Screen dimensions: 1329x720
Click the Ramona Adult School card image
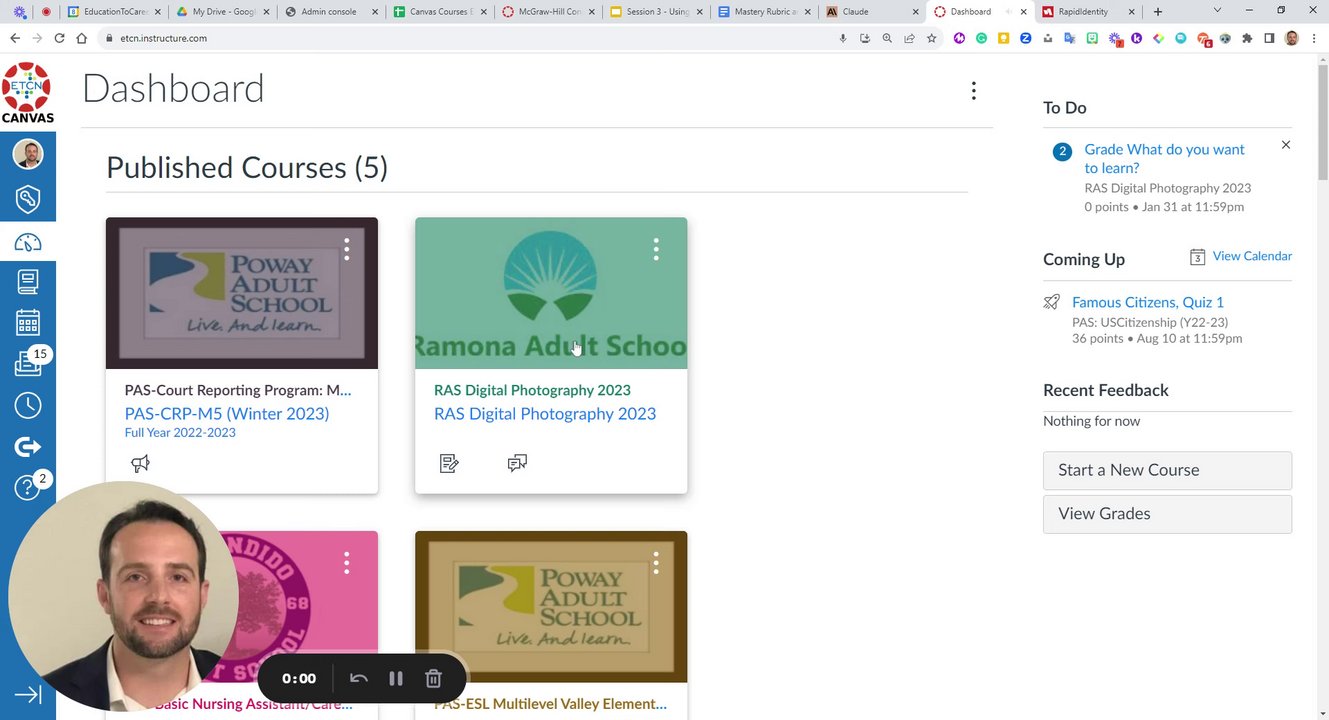coord(551,293)
